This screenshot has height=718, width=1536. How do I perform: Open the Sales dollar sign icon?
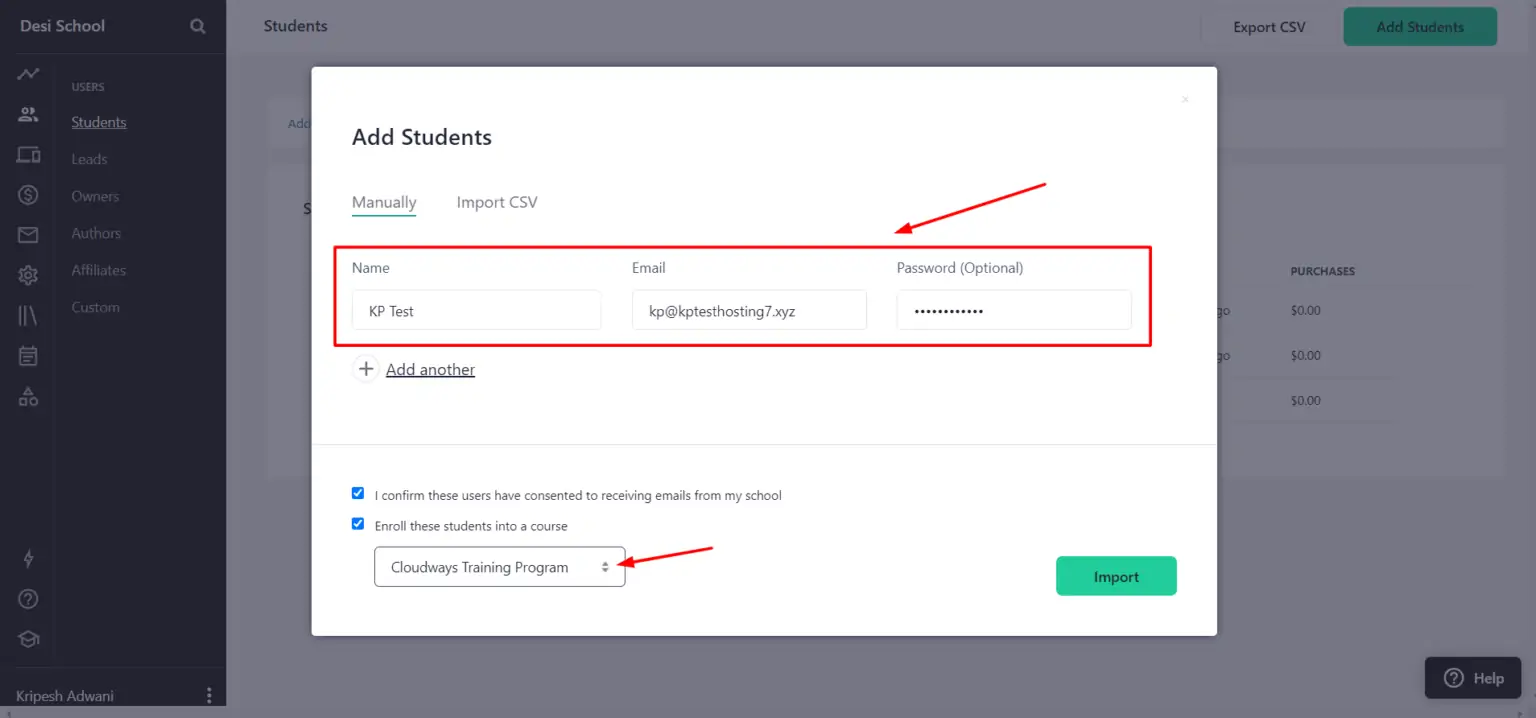[28, 195]
